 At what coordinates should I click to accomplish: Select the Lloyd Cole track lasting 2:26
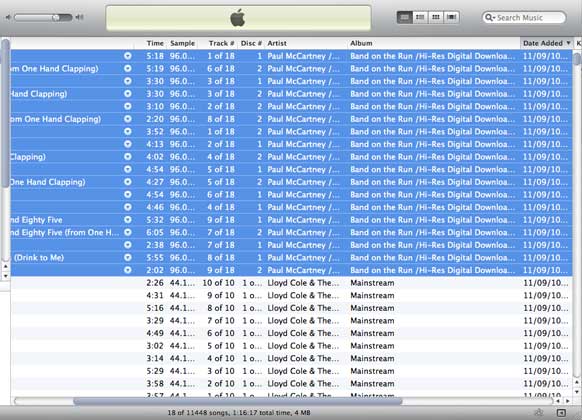pyautogui.click(x=291, y=283)
